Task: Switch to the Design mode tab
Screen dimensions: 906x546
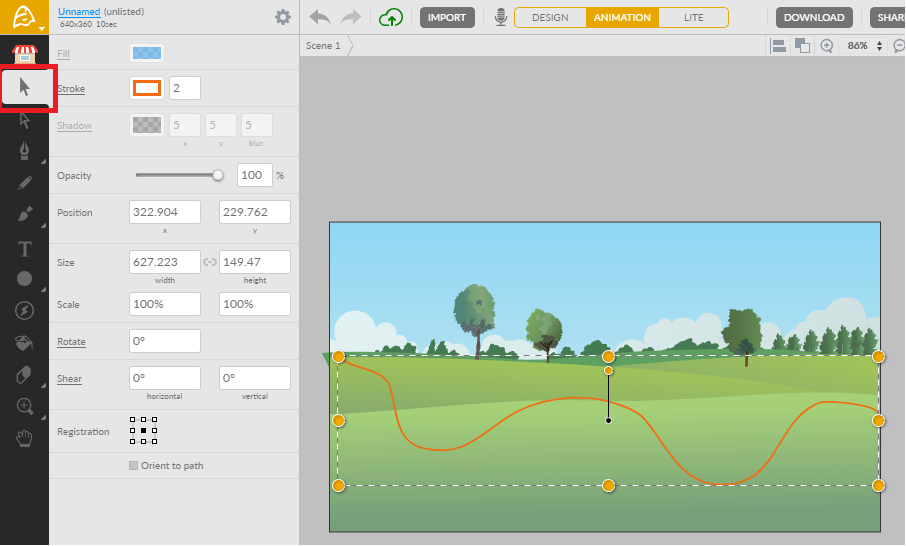Action: 550,17
